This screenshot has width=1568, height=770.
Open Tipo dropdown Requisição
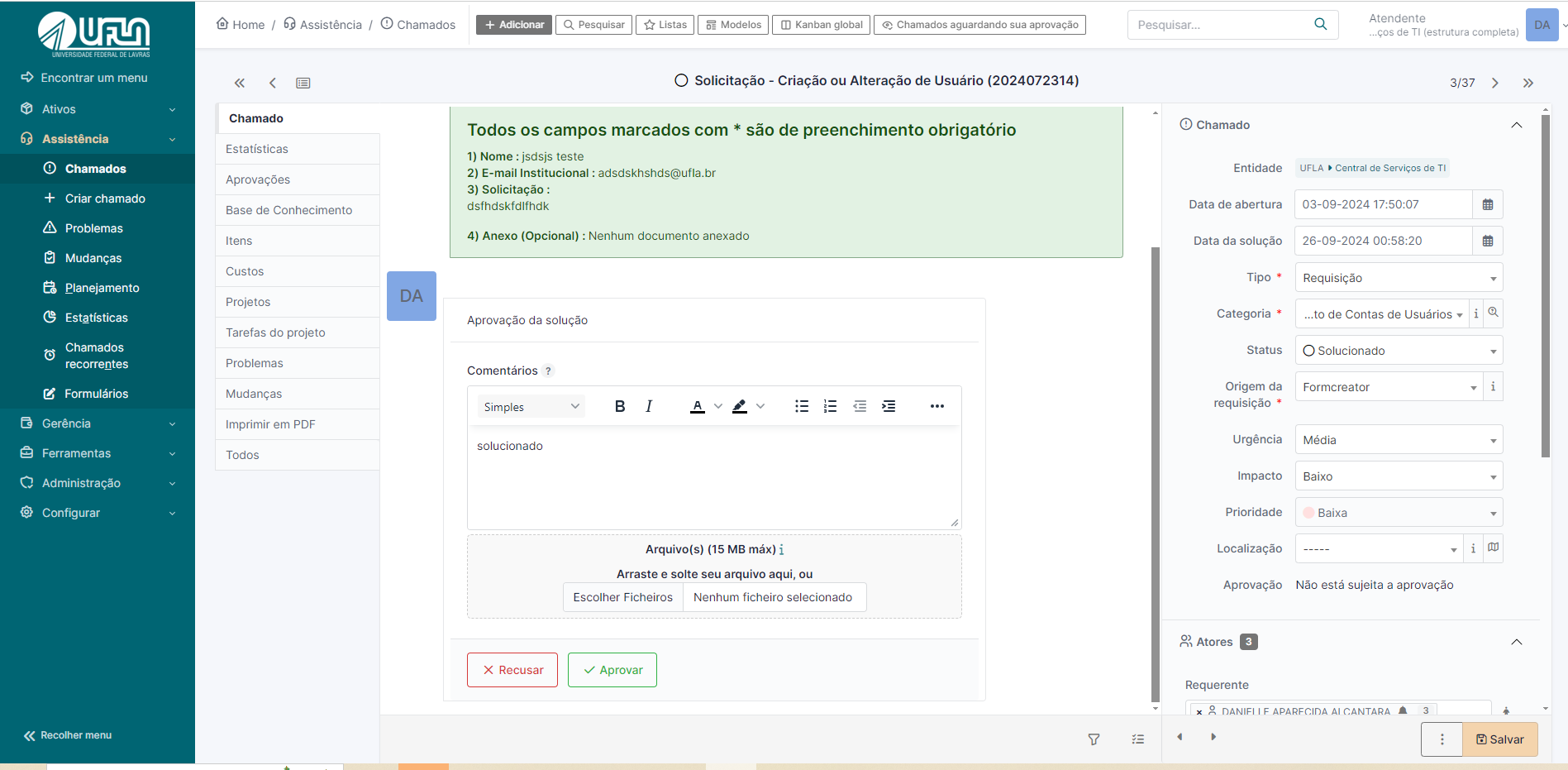(x=1399, y=278)
